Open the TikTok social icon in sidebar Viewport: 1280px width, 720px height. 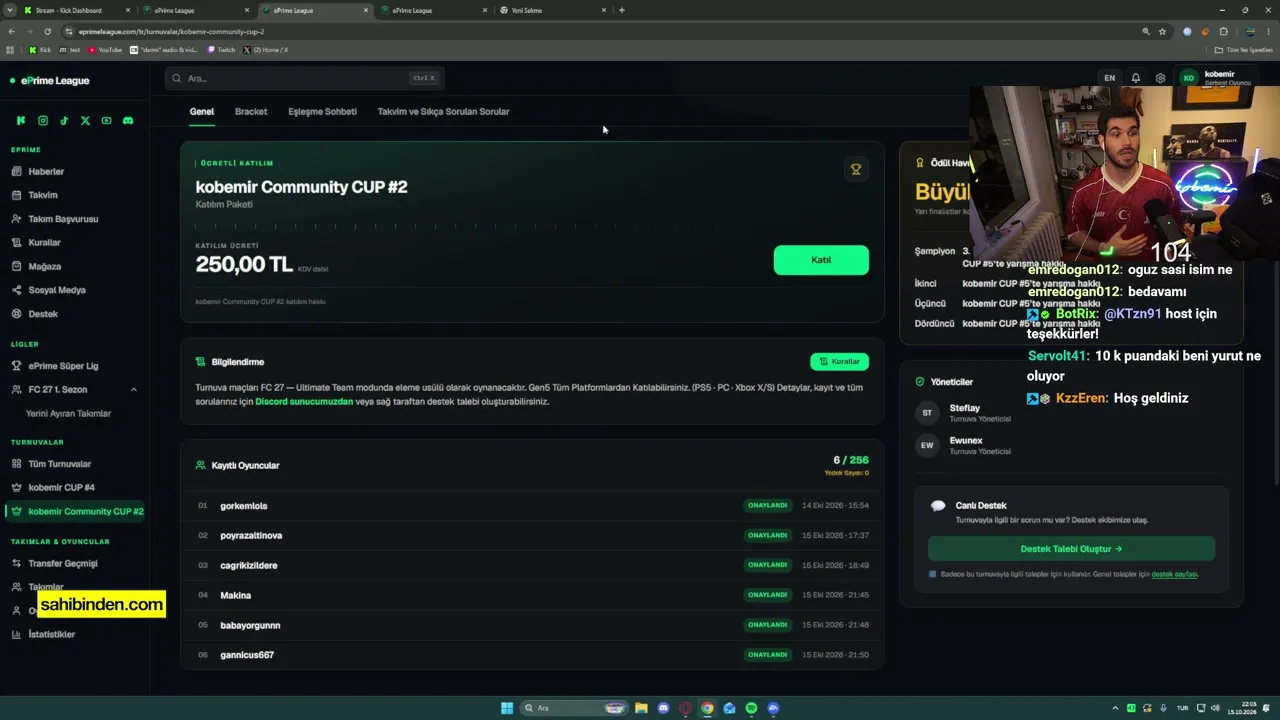pos(64,121)
